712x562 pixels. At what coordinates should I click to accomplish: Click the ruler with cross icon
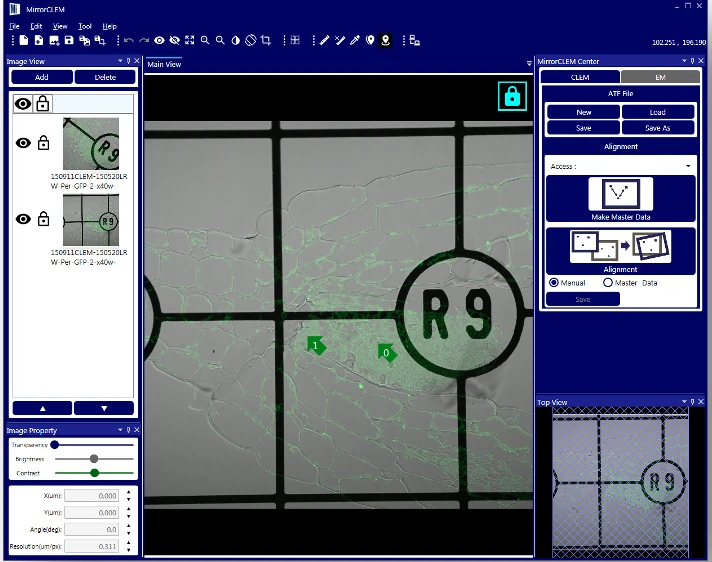pyautogui.click(x=340, y=40)
